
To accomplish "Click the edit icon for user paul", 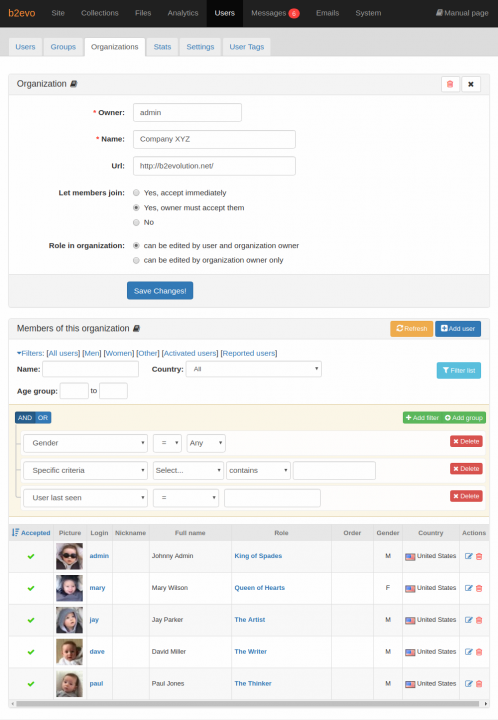I will [x=468, y=684].
